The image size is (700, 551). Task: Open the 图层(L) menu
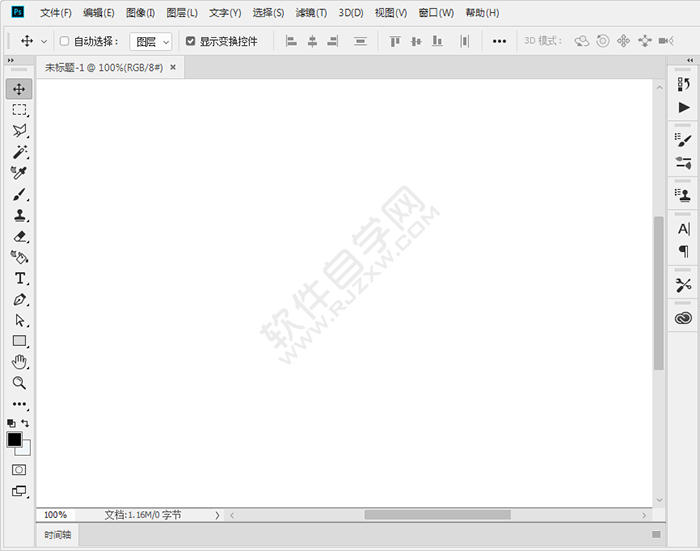click(182, 13)
